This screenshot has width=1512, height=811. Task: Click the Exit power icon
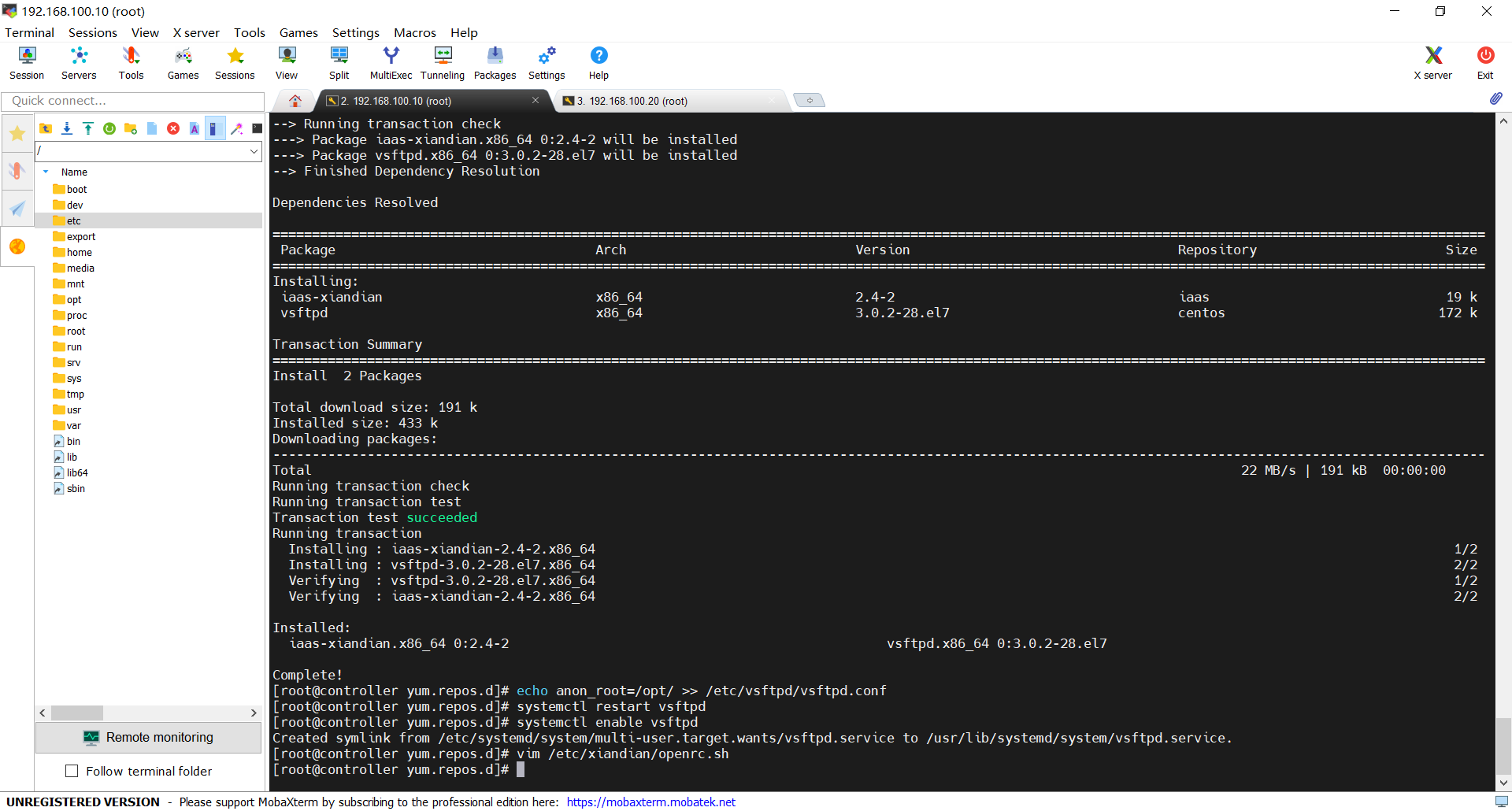click(1485, 63)
